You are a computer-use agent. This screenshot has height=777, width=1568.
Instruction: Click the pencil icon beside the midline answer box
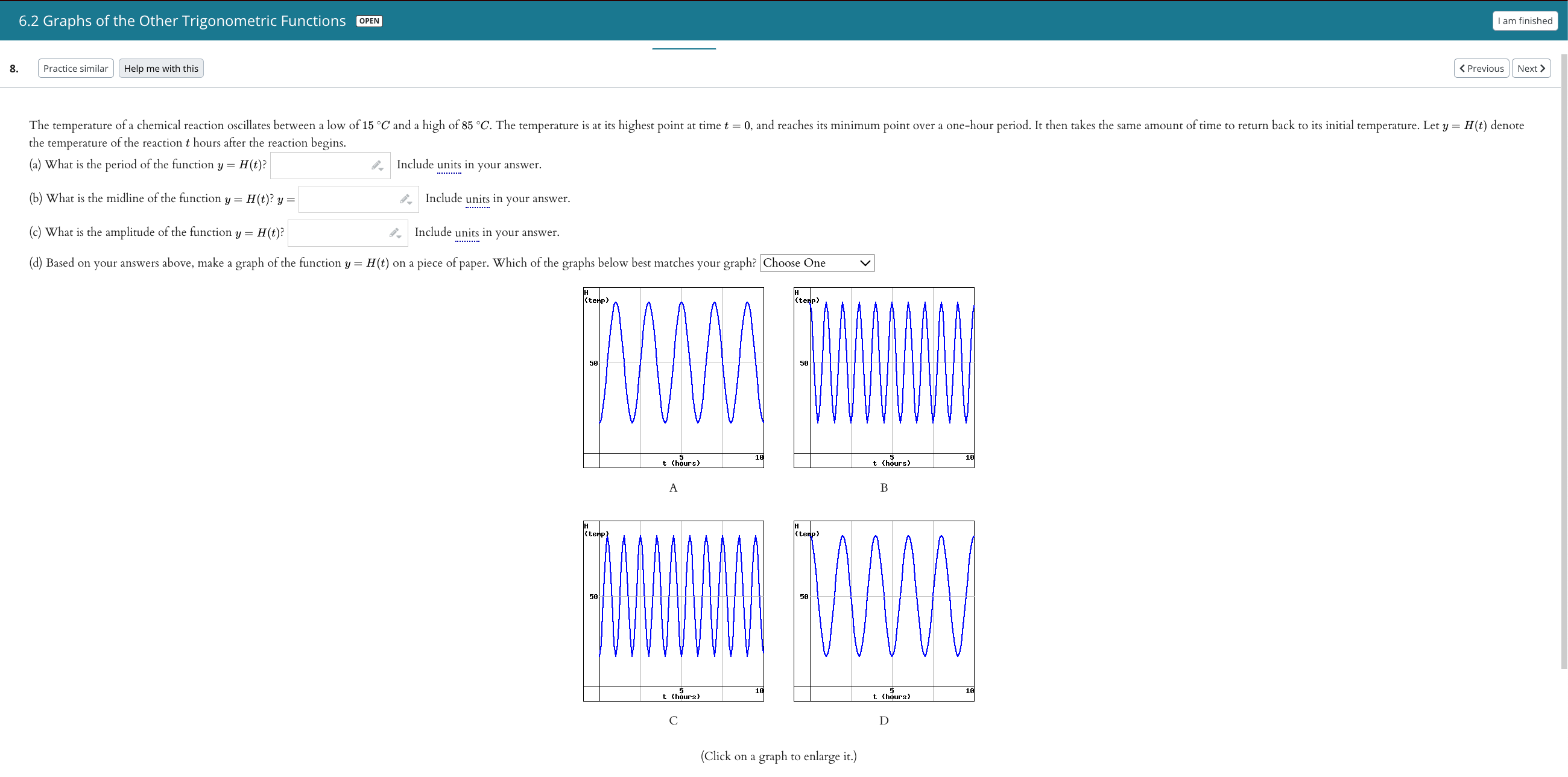tap(403, 198)
